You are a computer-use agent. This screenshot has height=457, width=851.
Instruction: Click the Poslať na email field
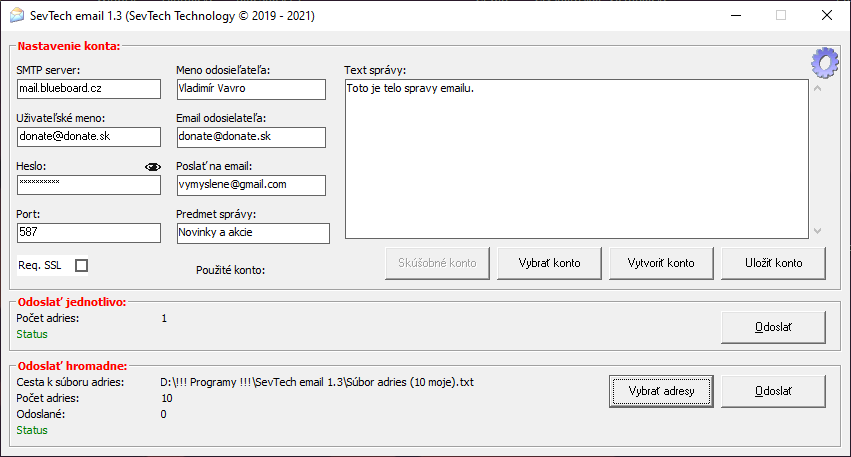(x=250, y=185)
